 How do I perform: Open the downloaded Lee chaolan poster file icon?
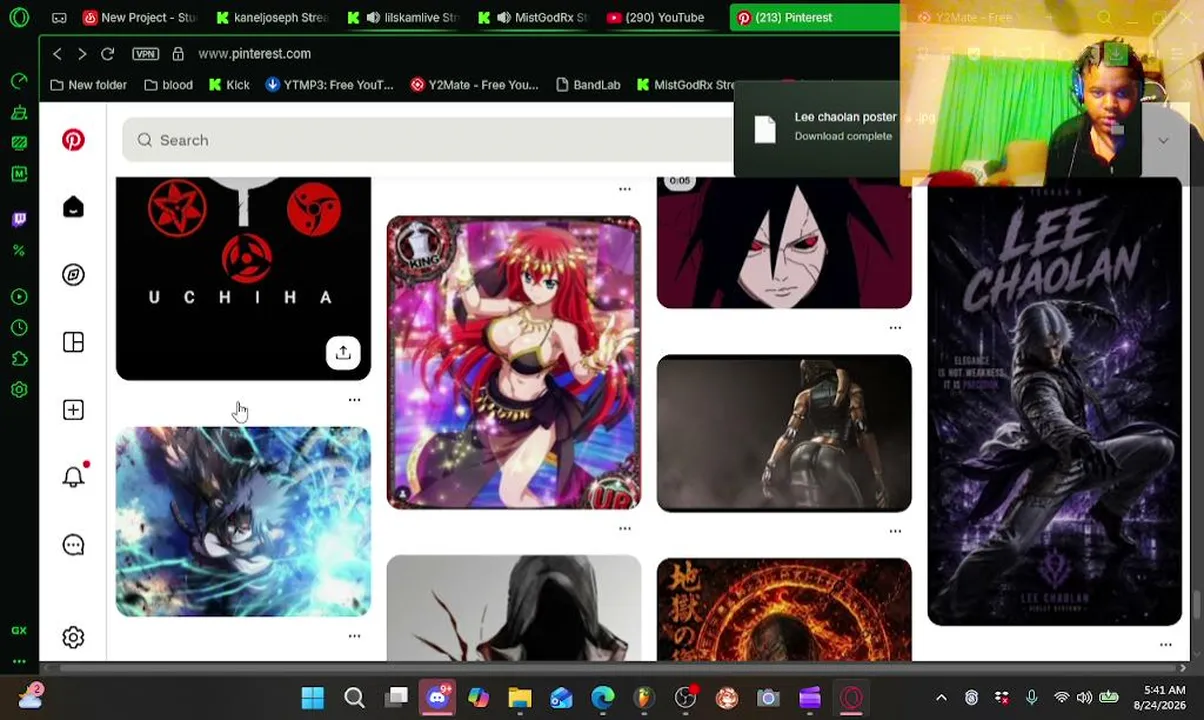coord(765,127)
